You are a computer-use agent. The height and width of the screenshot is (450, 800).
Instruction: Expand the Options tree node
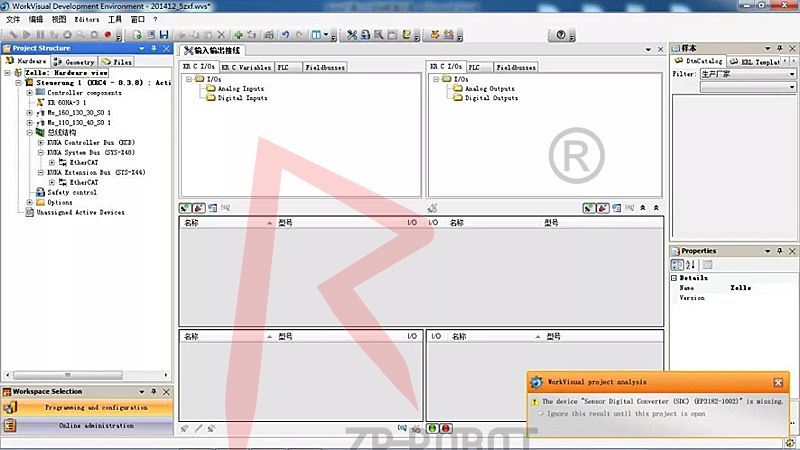pyautogui.click(x=29, y=202)
